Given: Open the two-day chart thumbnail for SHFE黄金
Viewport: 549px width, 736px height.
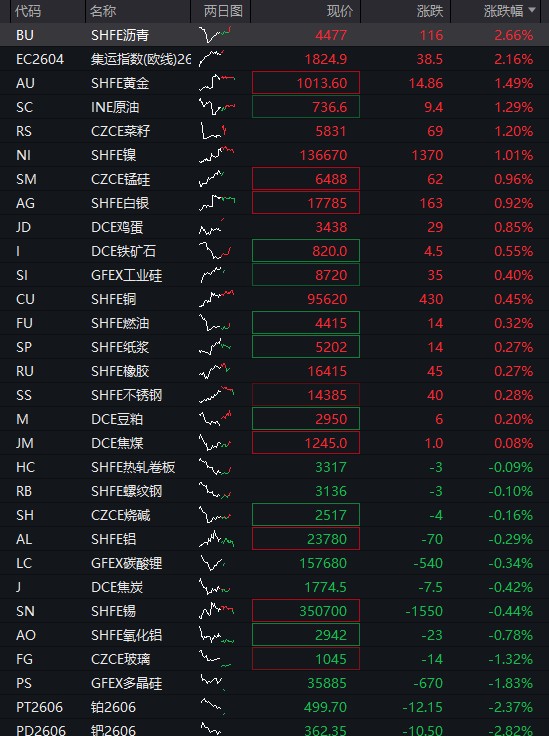Looking at the screenshot, I should [x=217, y=83].
